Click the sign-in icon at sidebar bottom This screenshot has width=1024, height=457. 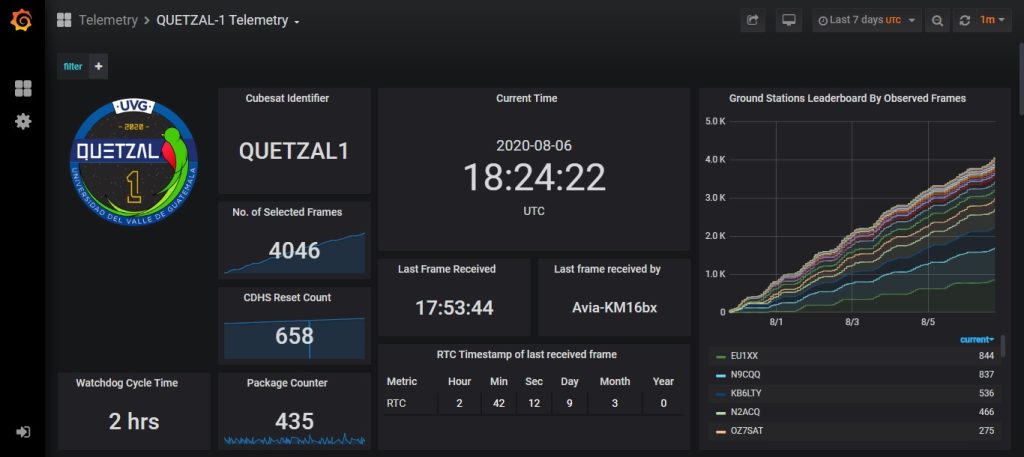22,432
